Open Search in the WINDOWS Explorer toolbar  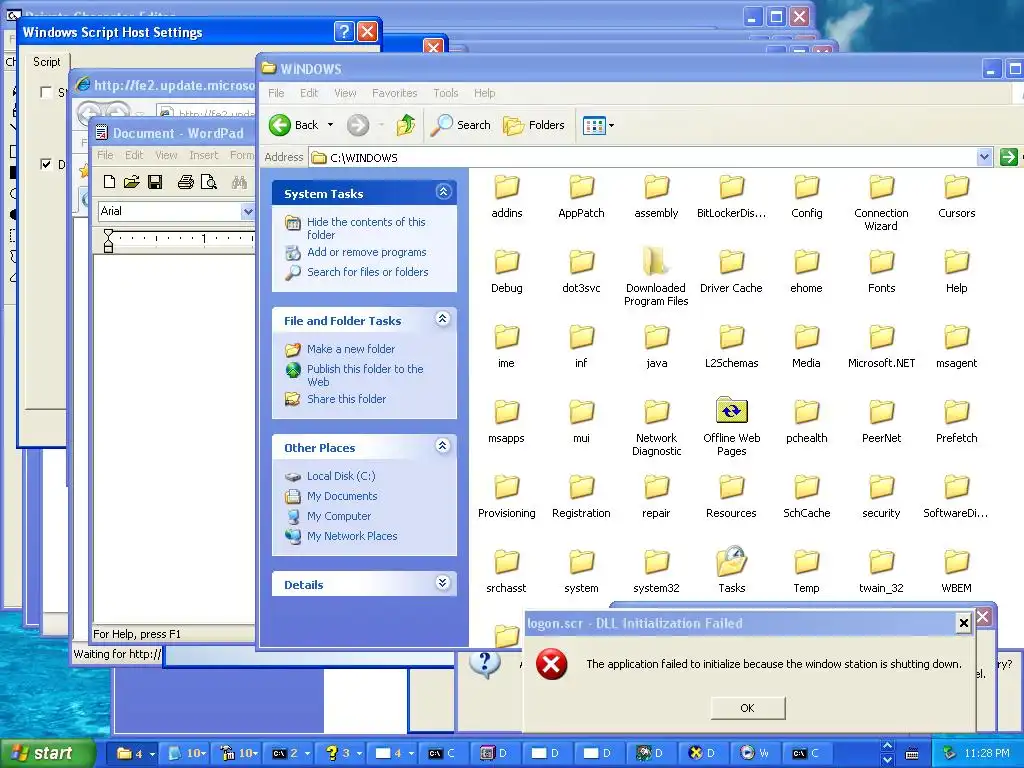461,125
